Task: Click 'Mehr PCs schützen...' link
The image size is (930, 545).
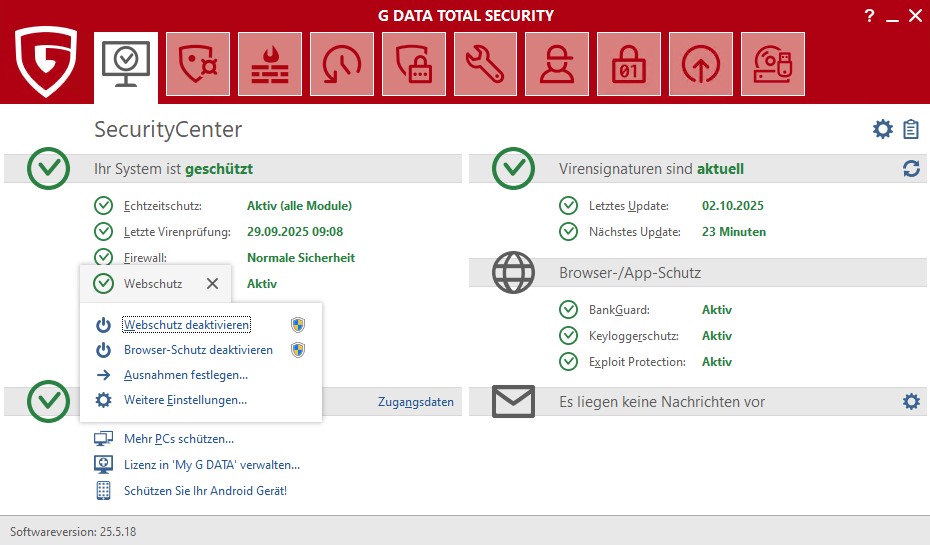Action: click(x=178, y=438)
